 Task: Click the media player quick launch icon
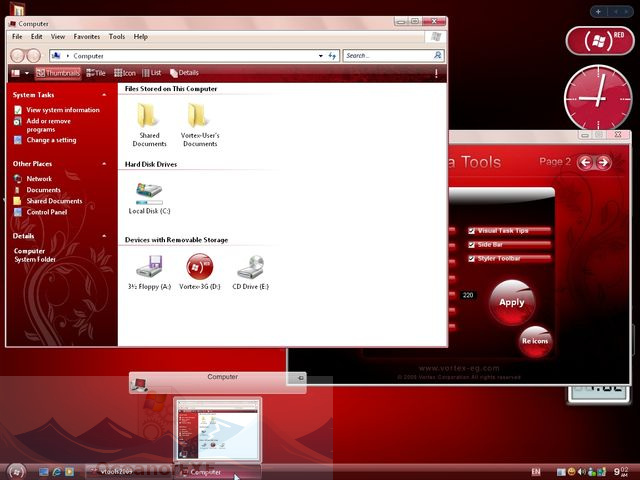click(70, 472)
